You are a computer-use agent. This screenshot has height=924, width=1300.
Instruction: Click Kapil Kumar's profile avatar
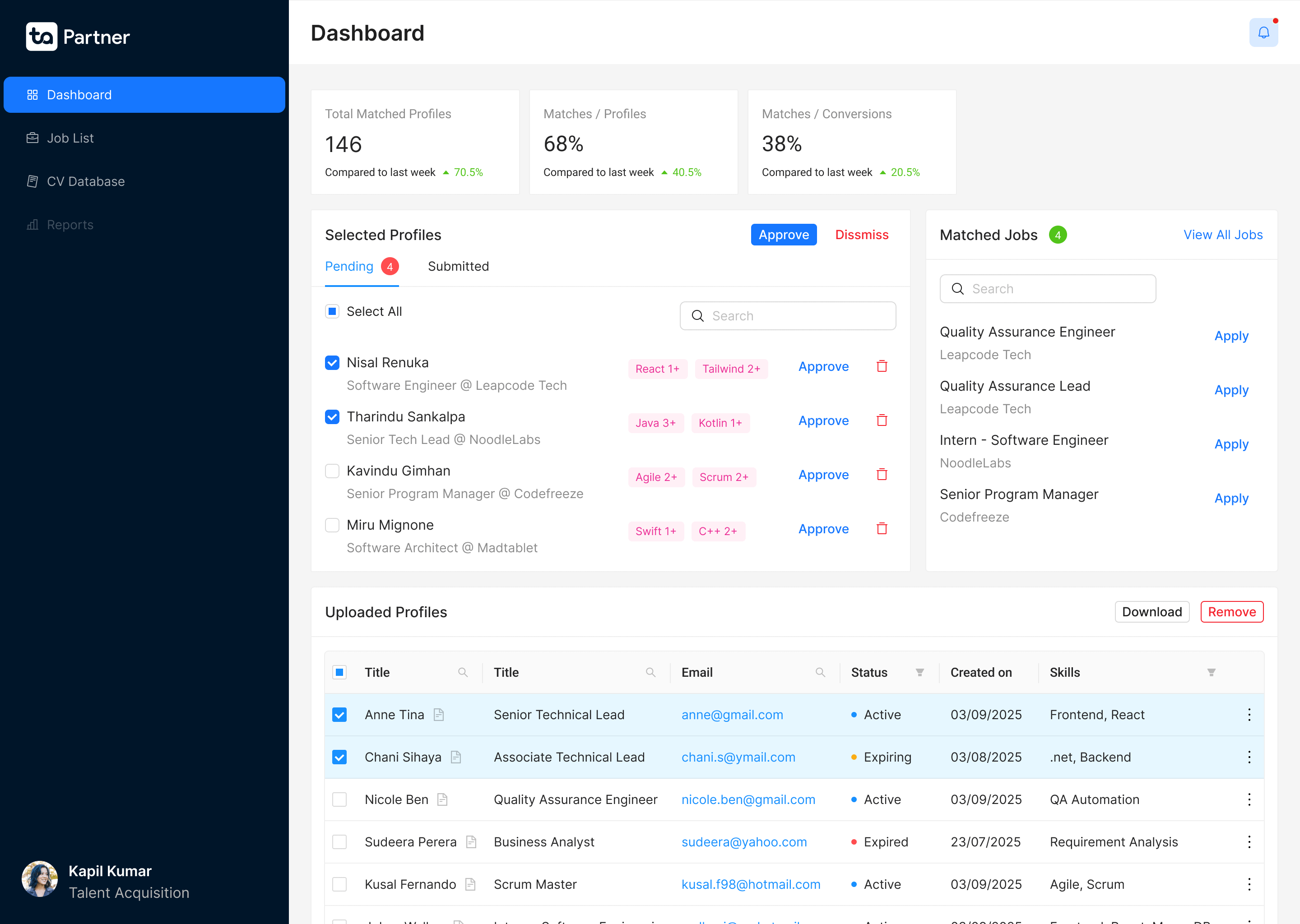[x=39, y=879]
